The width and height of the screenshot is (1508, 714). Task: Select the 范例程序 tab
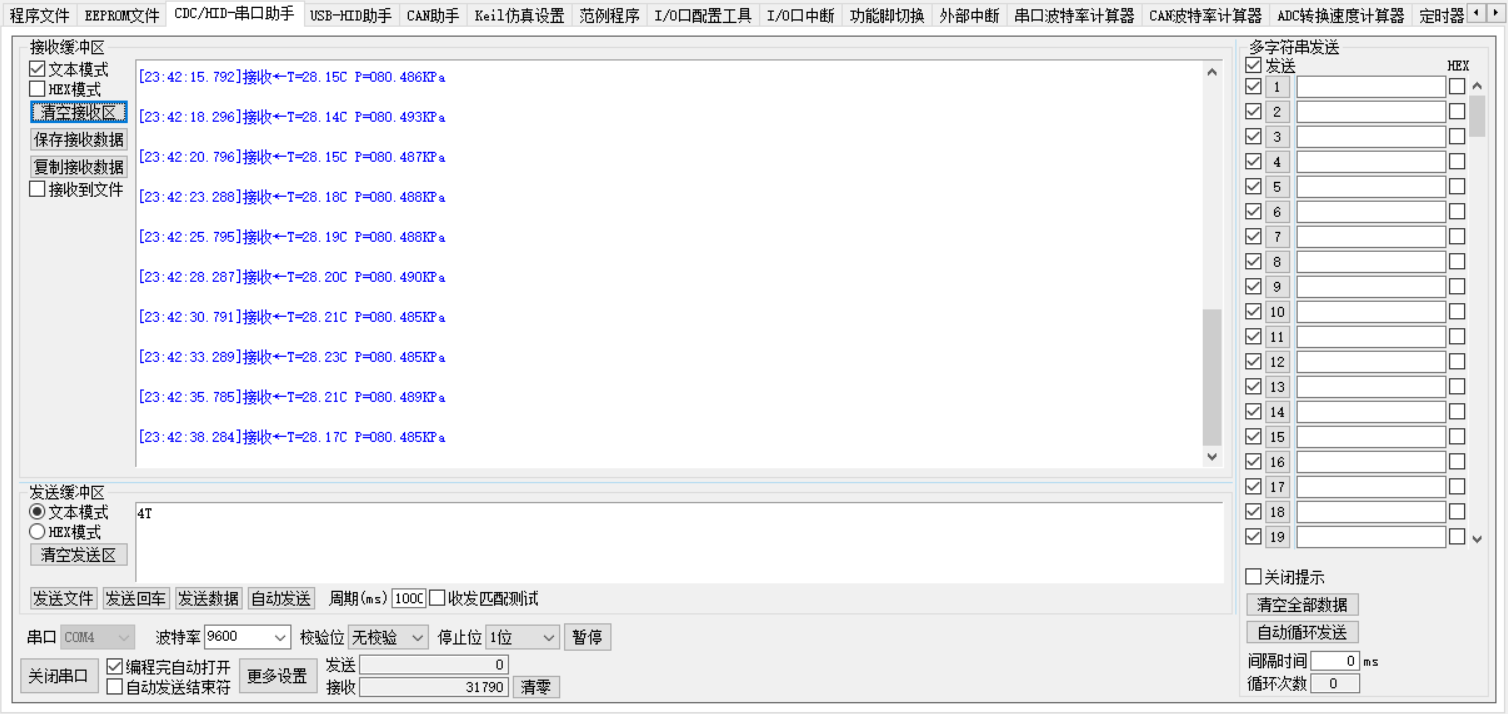pos(609,16)
